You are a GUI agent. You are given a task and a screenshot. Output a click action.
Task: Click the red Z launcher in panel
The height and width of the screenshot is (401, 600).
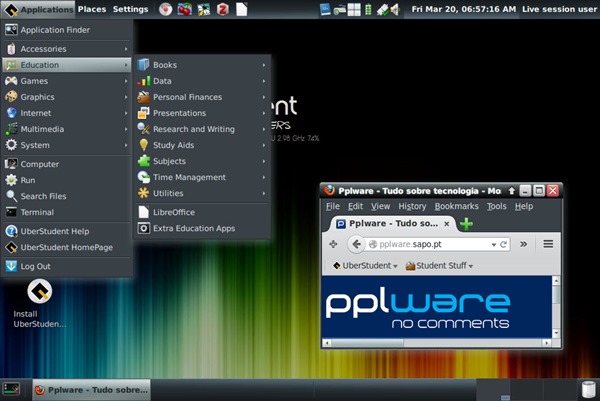[x=223, y=9]
